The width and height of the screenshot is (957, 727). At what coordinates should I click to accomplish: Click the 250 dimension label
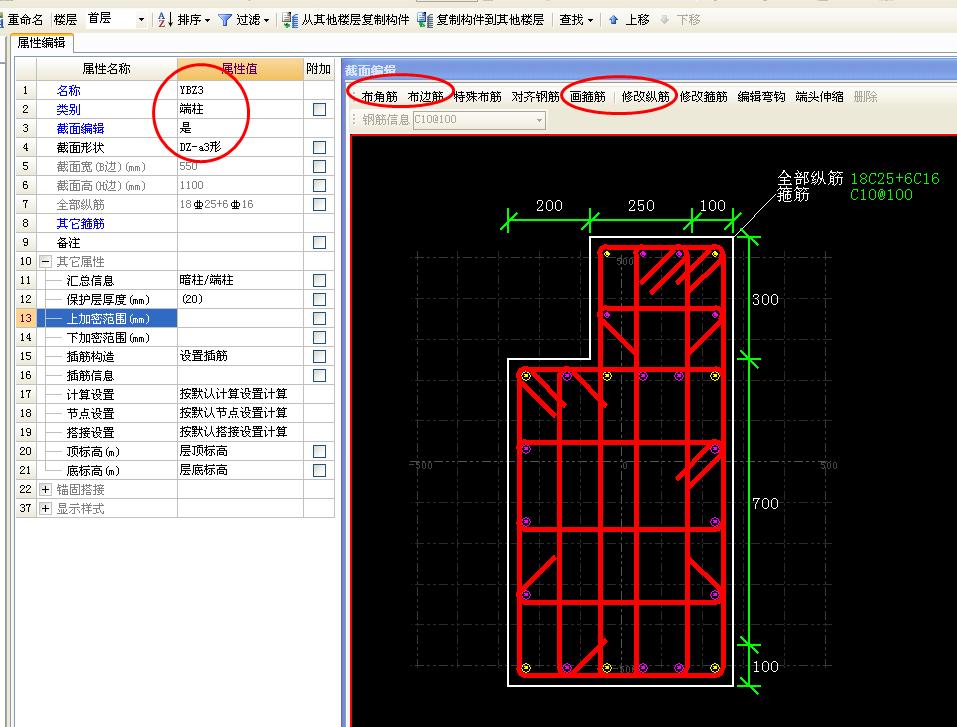(x=641, y=206)
